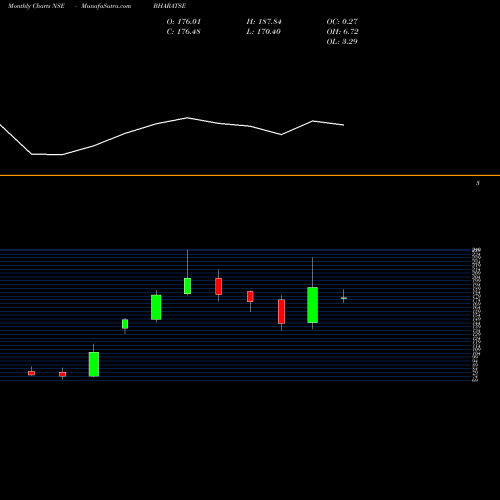The height and width of the screenshot is (500, 500).
Task: Select the open value O: 176.01
Action: [184, 22]
